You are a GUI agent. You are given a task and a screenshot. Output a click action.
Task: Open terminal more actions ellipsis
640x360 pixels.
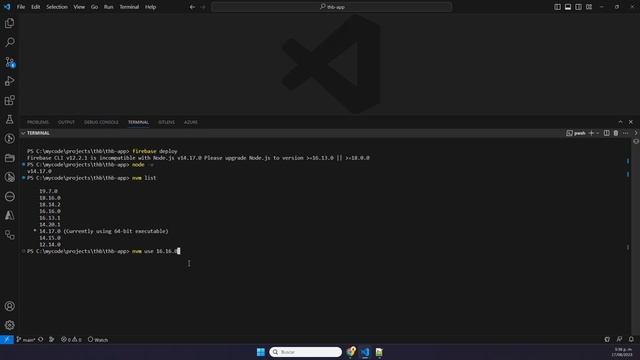pos(625,133)
